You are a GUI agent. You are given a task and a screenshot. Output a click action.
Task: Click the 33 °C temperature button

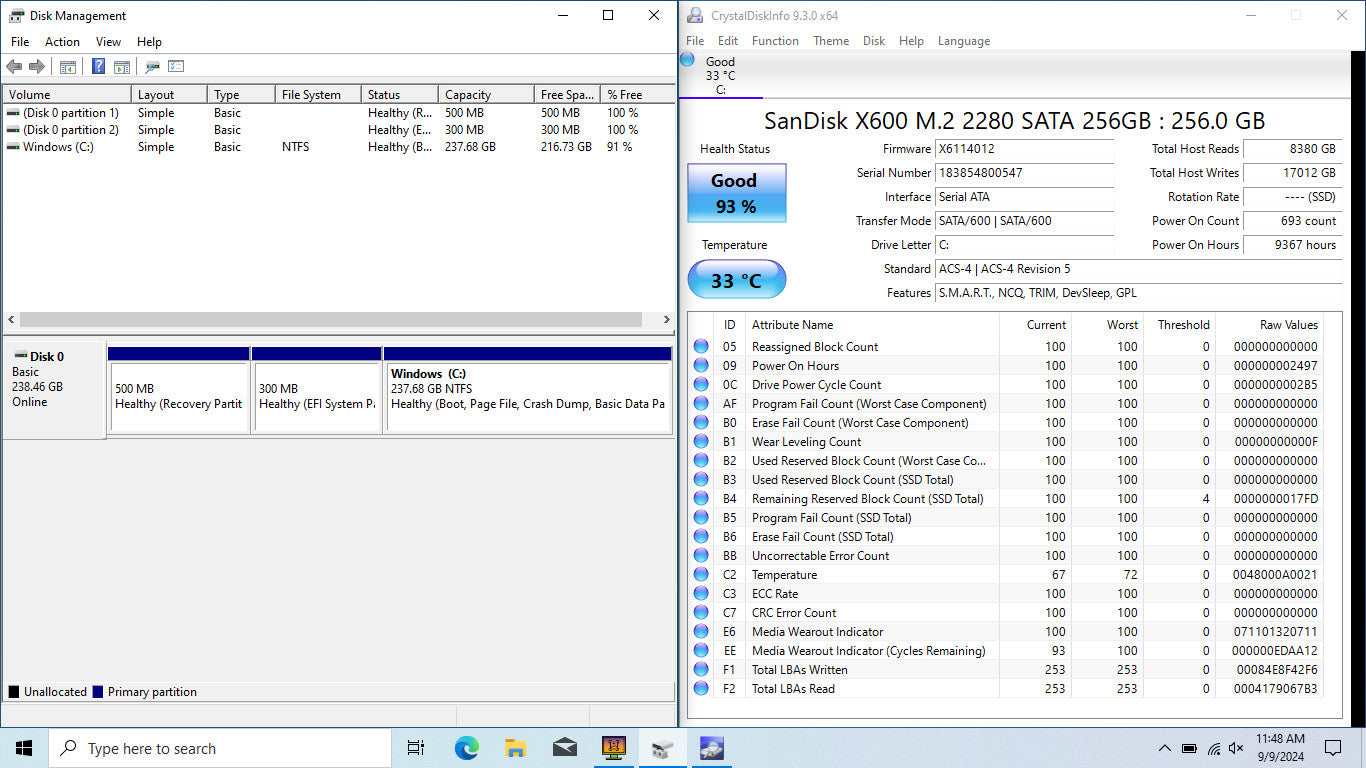point(736,280)
